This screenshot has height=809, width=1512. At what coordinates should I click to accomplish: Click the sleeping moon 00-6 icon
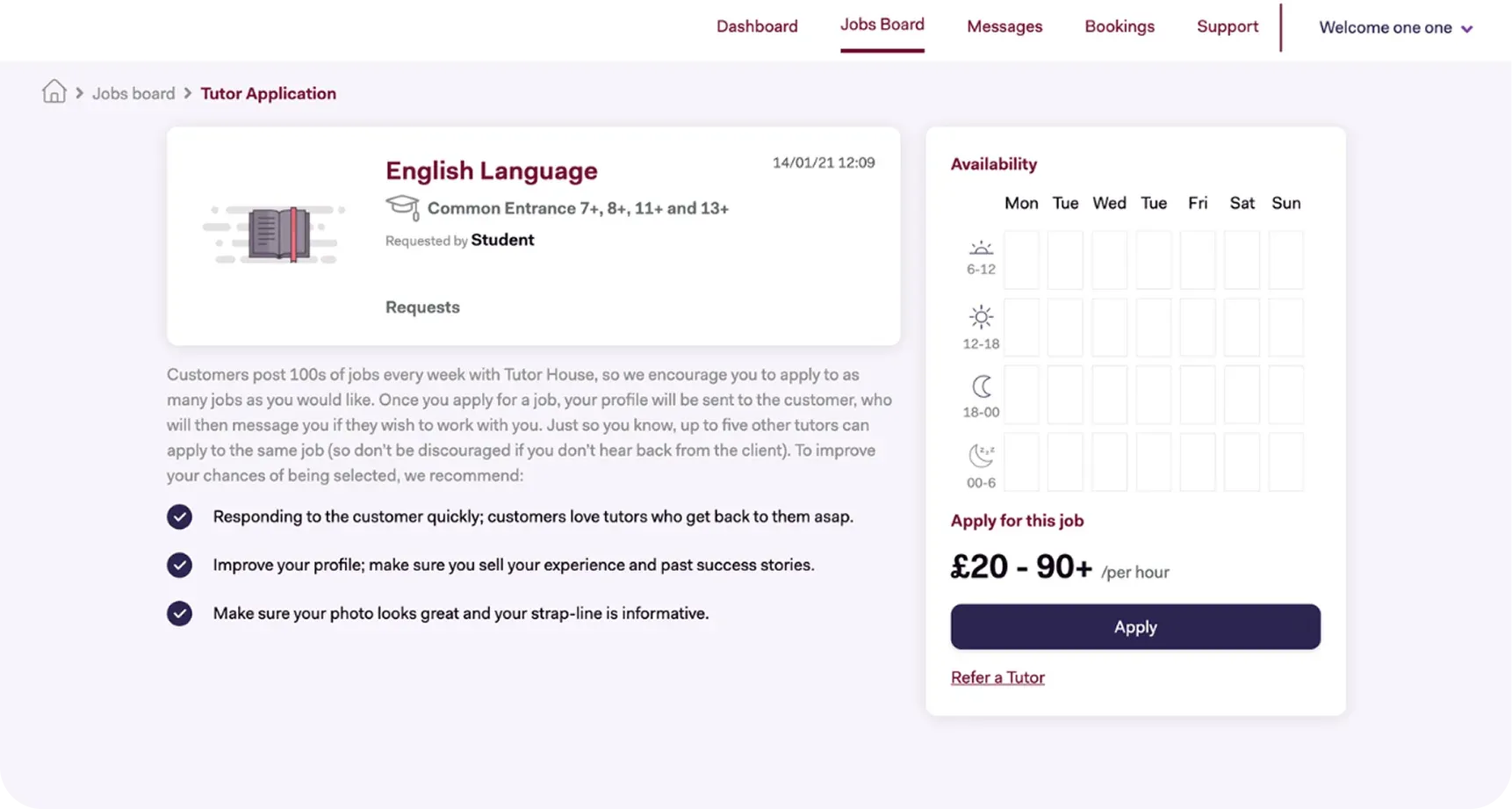click(x=981, y=456)
